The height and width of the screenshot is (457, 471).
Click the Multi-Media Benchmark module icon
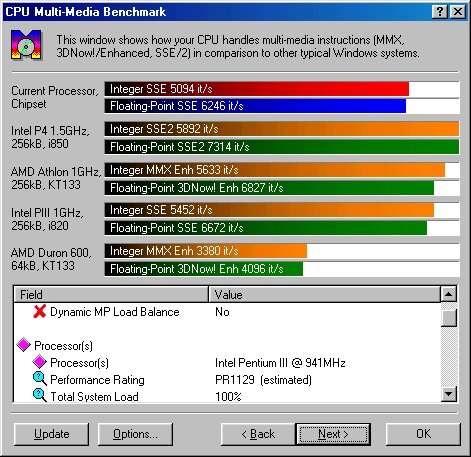pyautogui.click(x=26, y=45)
